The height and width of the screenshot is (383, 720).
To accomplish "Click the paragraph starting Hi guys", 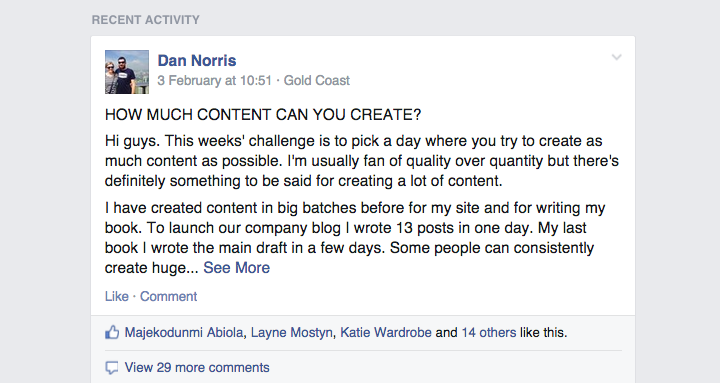I will tap(362, 161).
